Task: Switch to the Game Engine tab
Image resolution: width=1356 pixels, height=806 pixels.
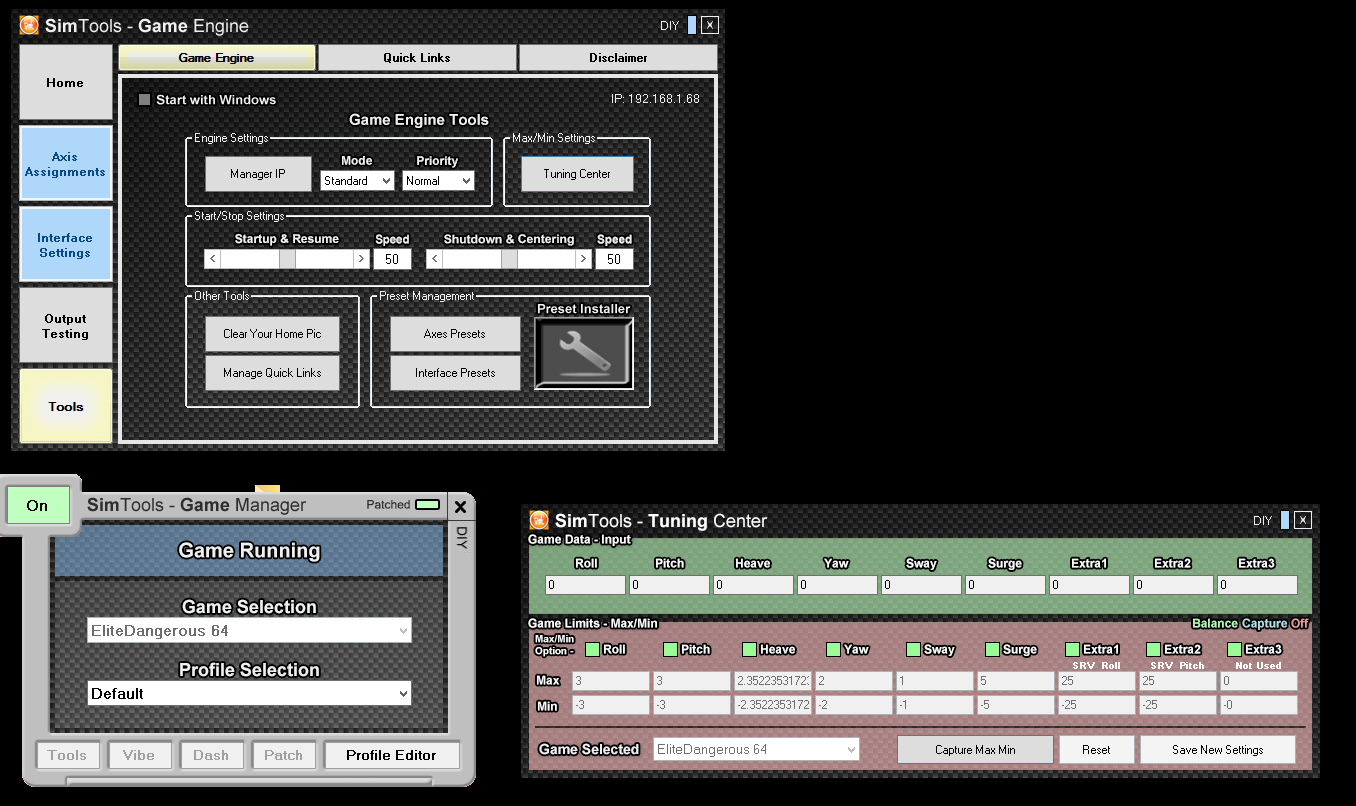Action: [x=217, y=58]
